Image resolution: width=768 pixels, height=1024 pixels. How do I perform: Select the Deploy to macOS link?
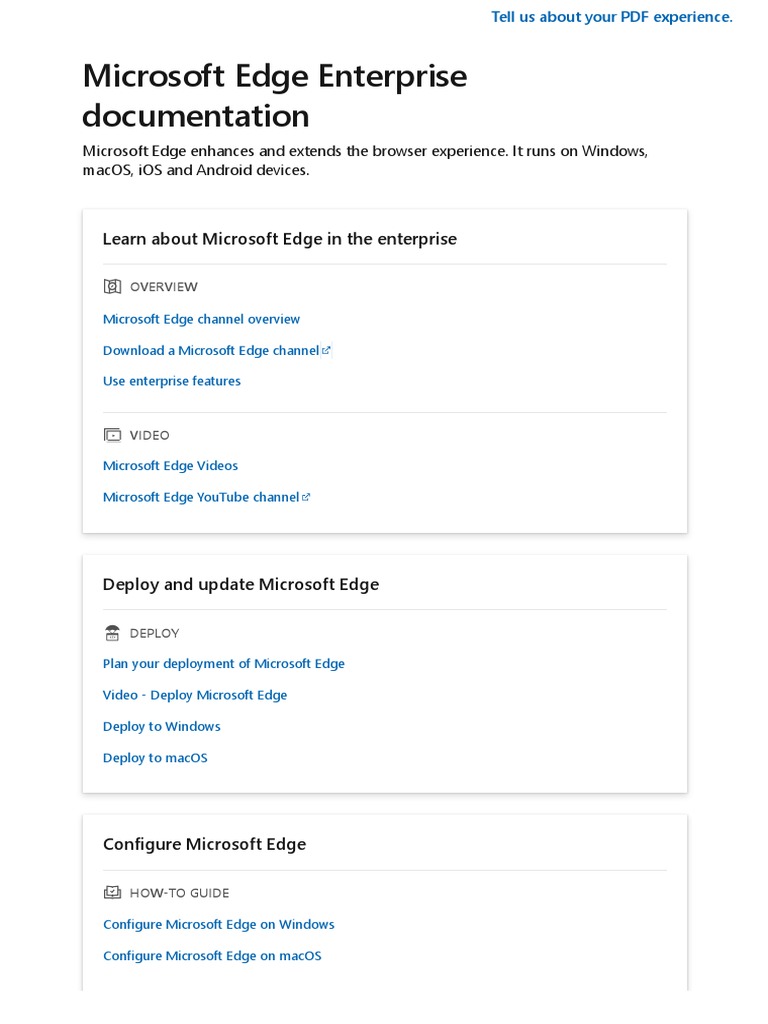click(155, 758)
